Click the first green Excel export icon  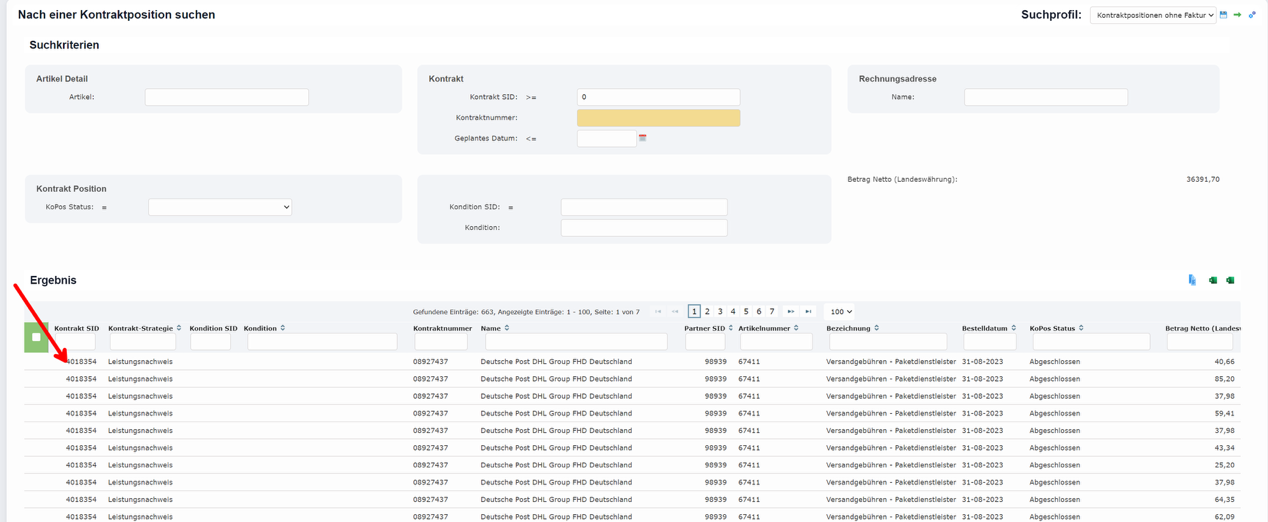point(1213,280)
